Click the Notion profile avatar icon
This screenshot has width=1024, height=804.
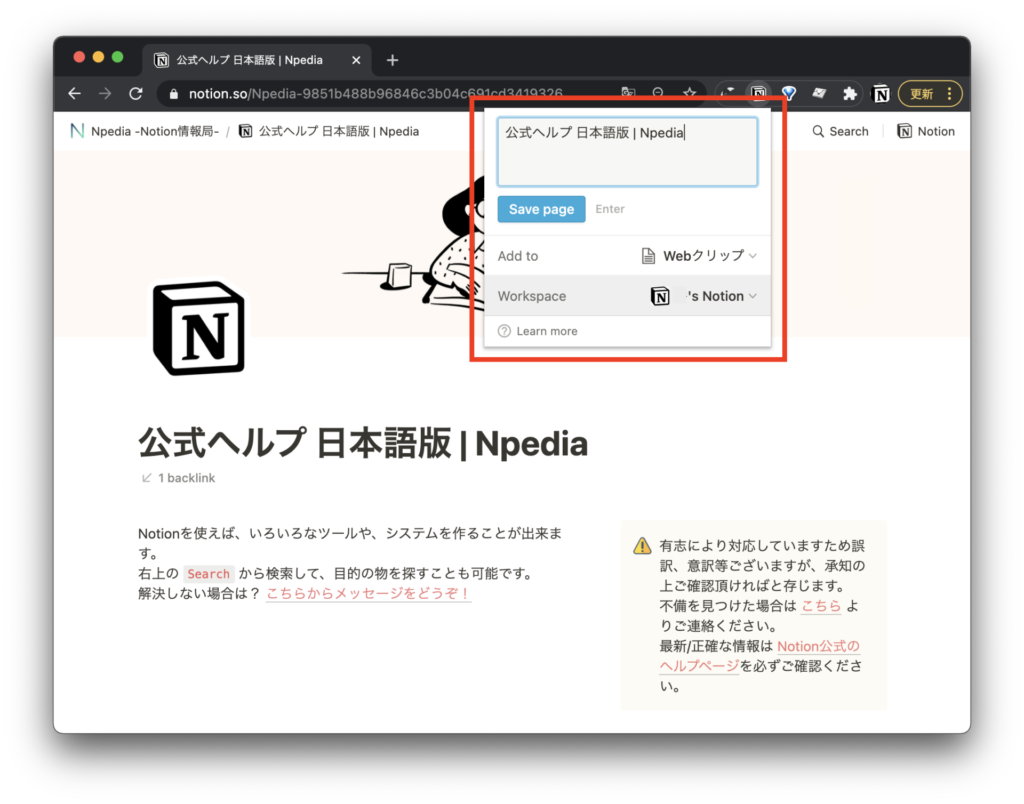pyautogui.click(x=880, y=93)
